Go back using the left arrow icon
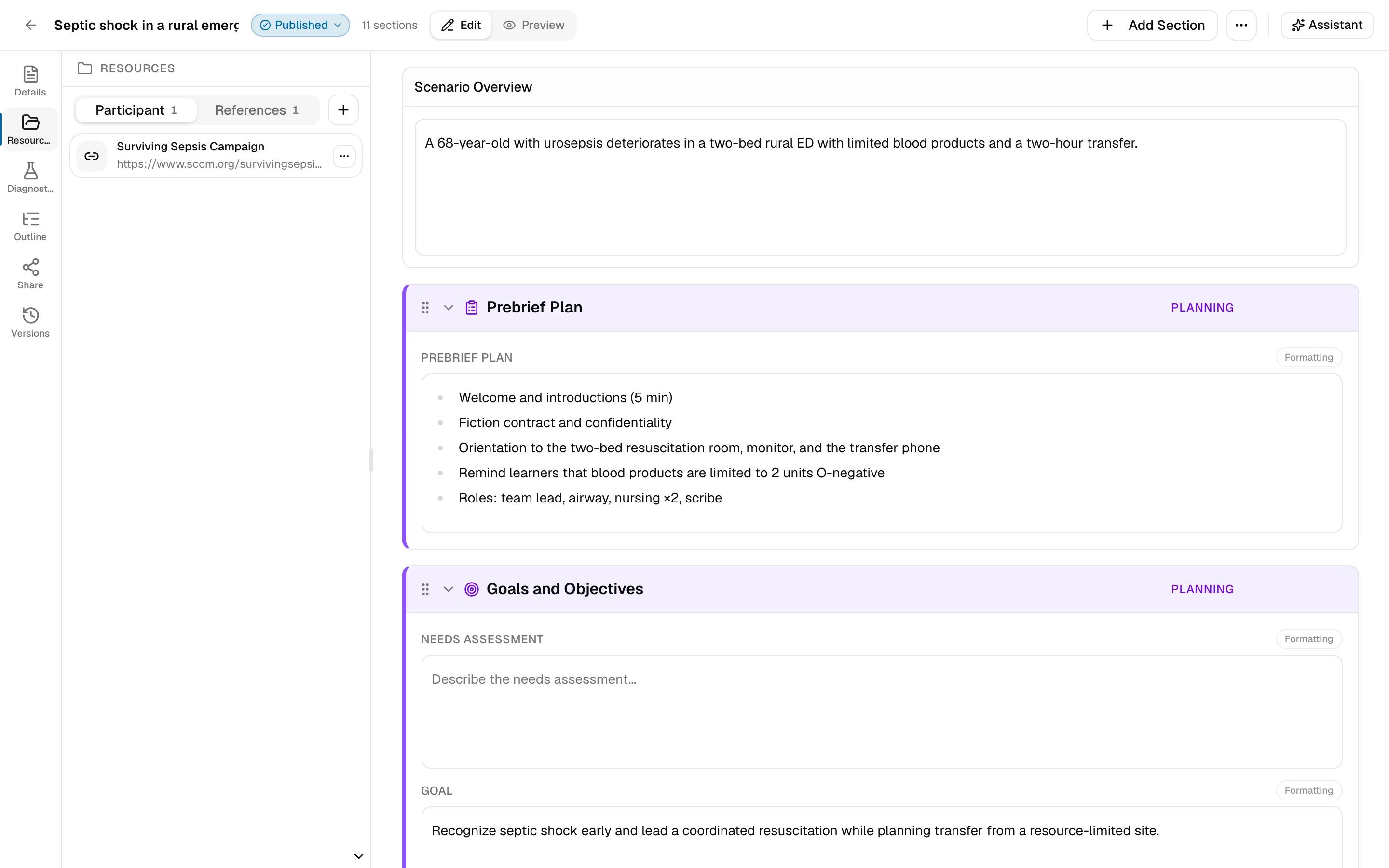Screen dimensions: 1389x868 click(30, 25)
